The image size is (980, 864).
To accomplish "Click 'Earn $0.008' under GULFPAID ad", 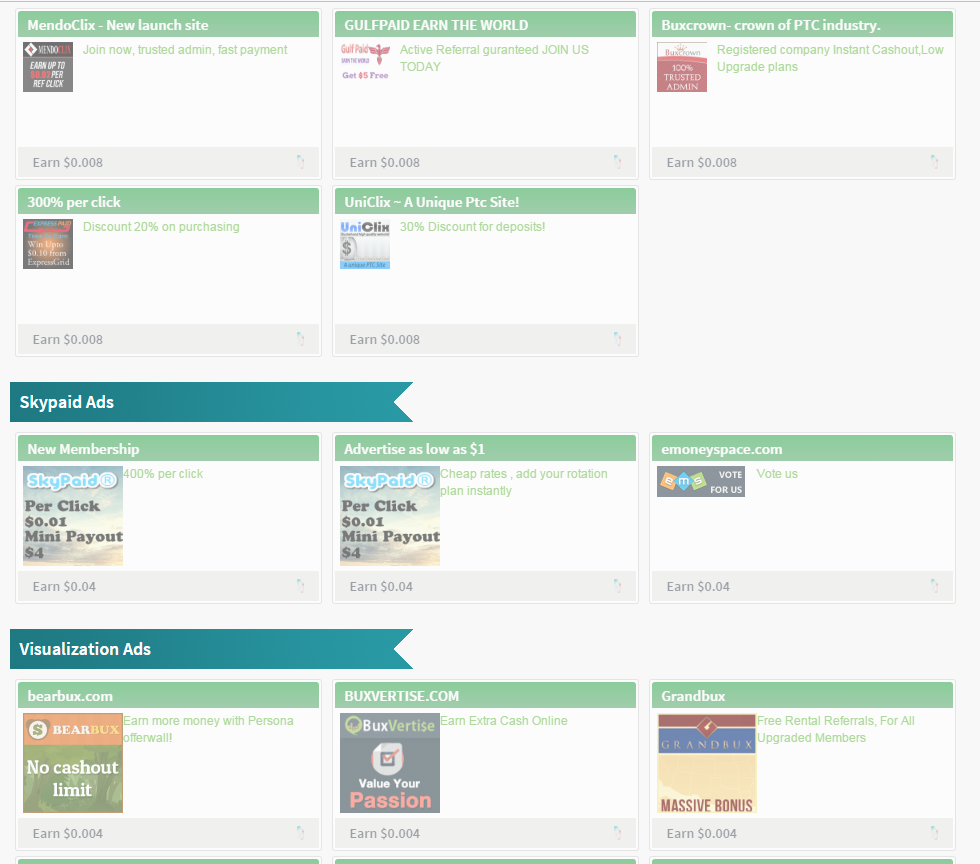I will point(384,163).
